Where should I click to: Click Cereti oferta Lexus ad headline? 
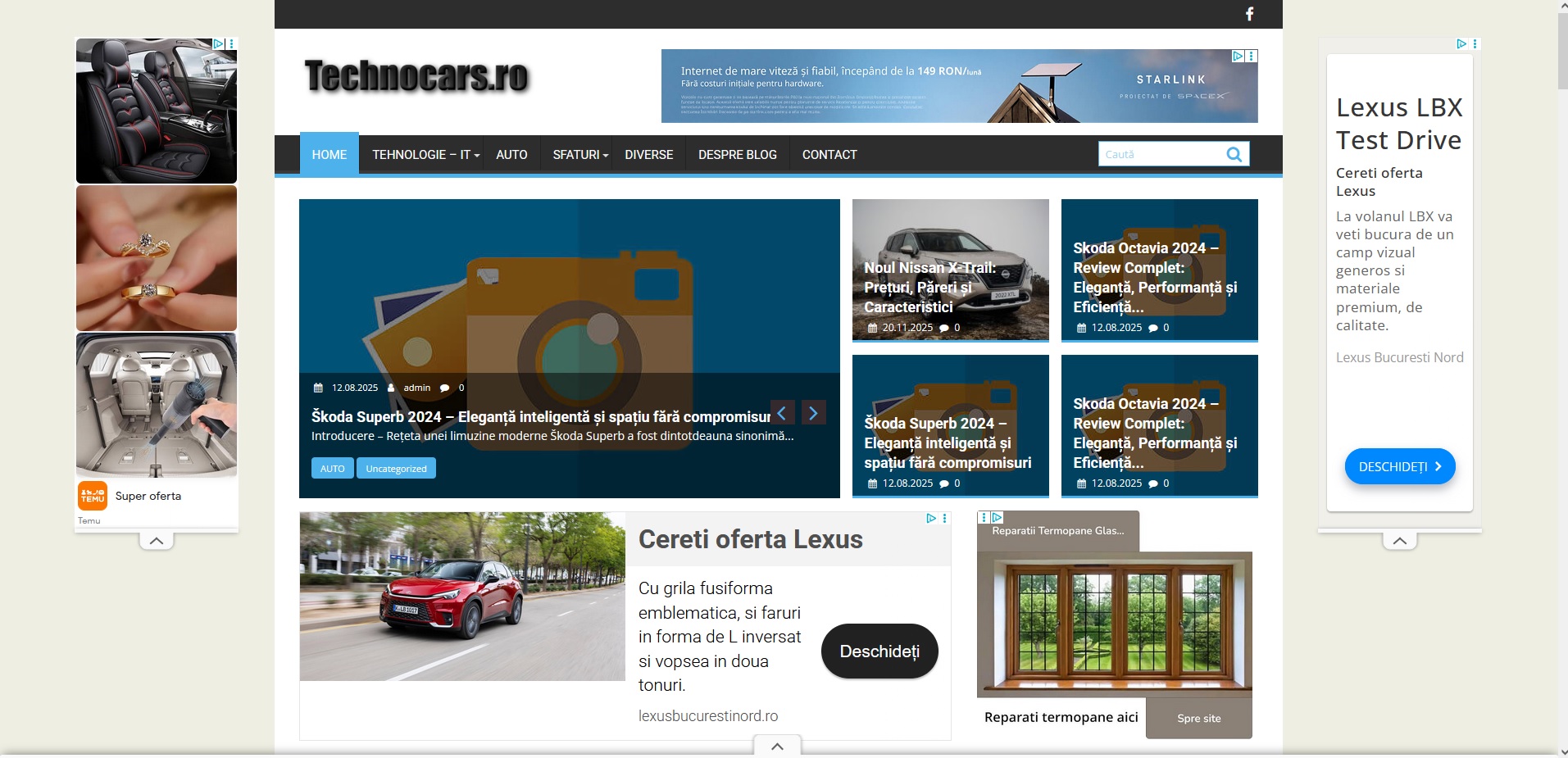tap(751, 539)
